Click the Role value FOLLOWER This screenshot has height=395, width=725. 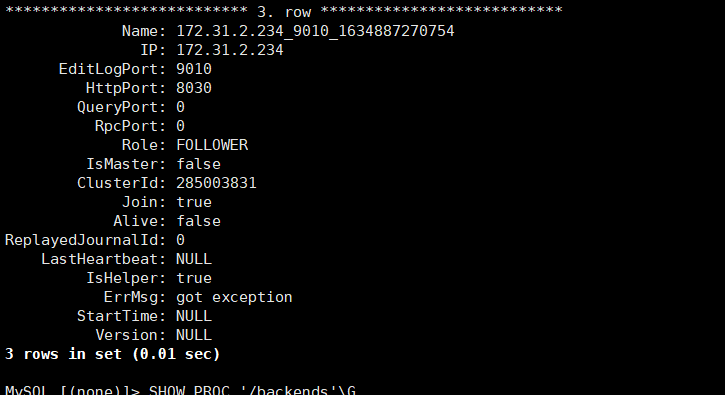point(212,145)
